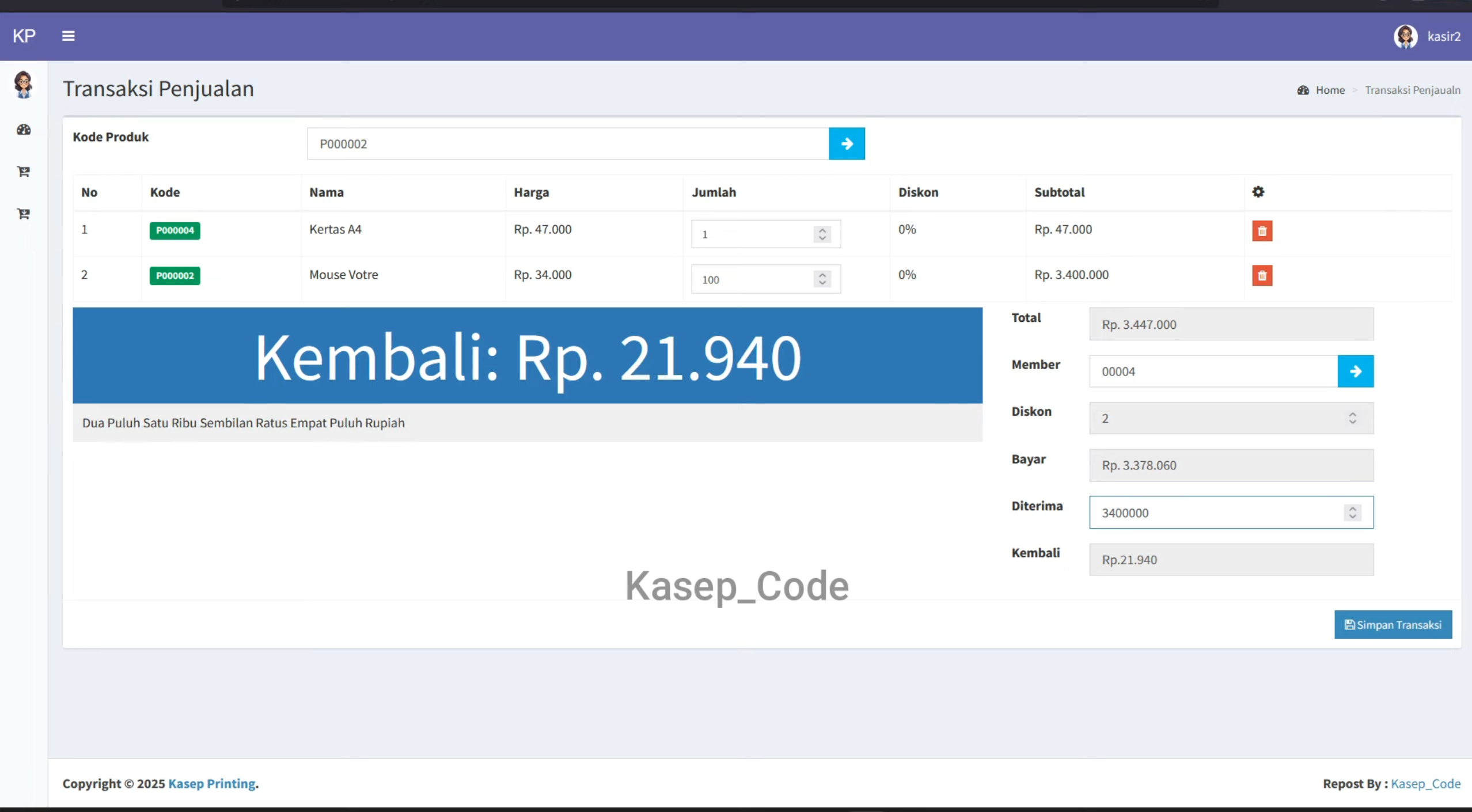Click the Nama column header
Screen dimensions: 1472x812
coord(326,192)
